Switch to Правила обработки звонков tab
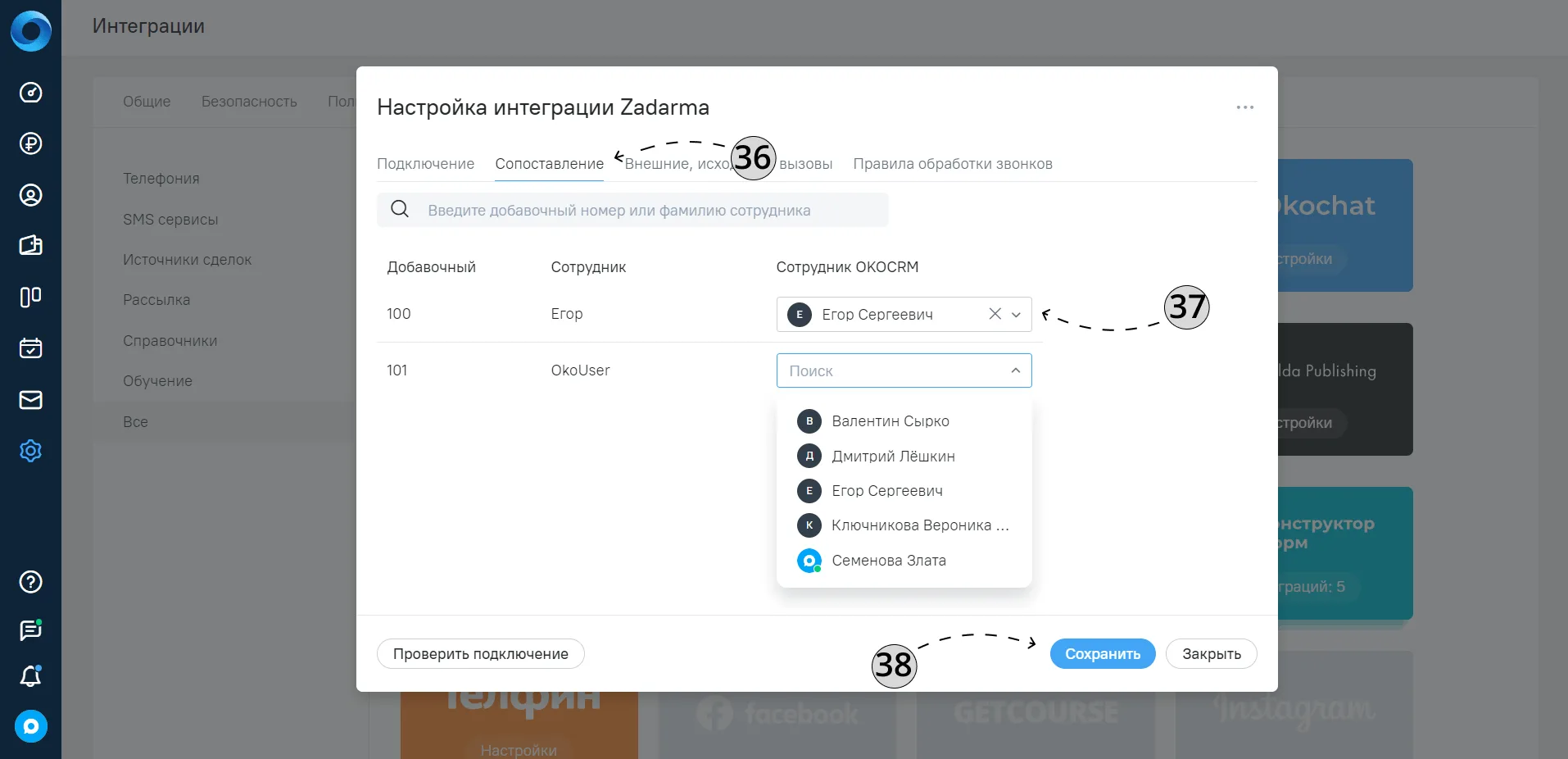1568x759 pixels. (x=953, y=164)
